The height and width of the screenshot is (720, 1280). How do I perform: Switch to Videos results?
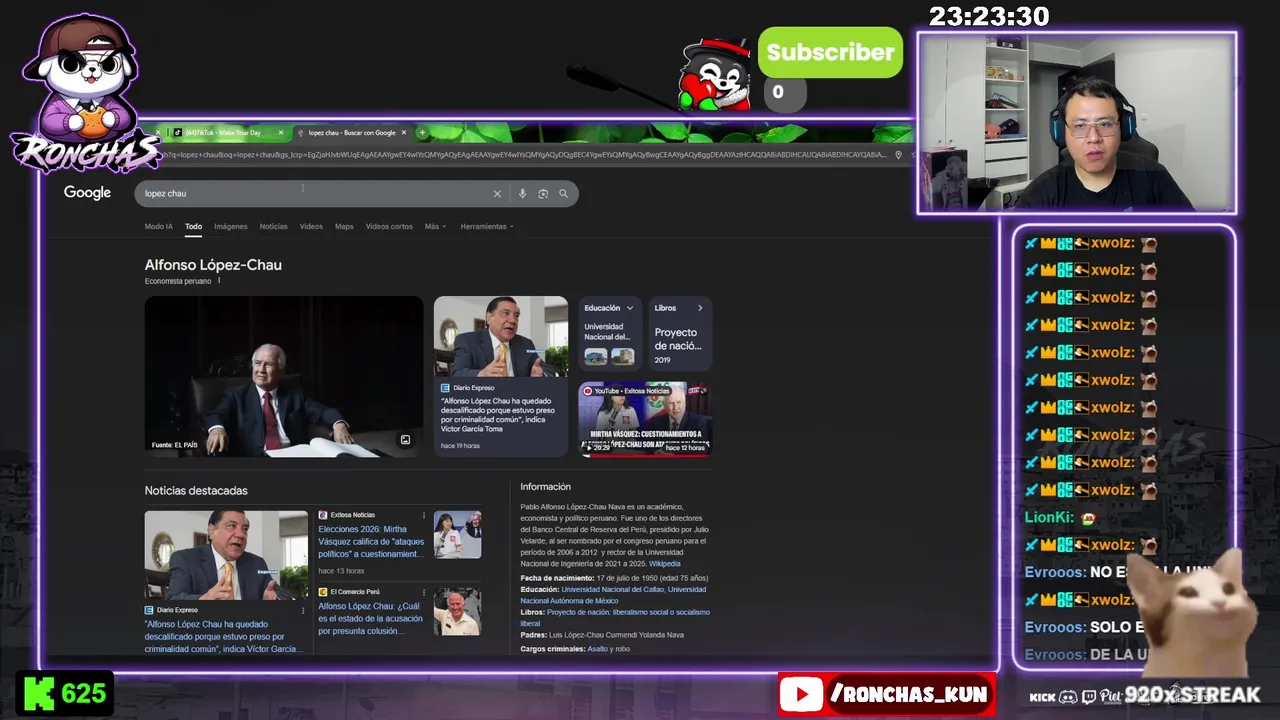(x=311, y=227)
